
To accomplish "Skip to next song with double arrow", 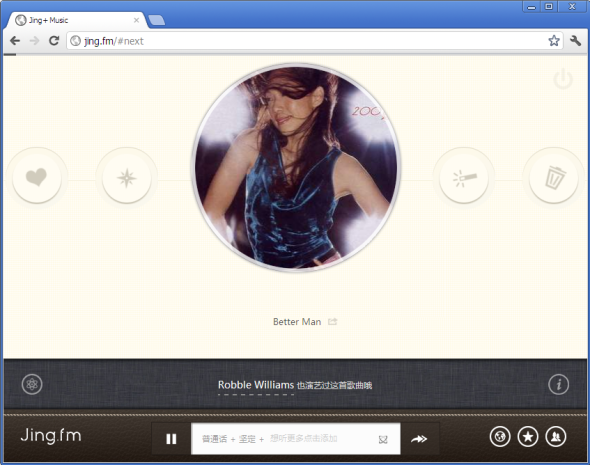I will coord(419,439).
